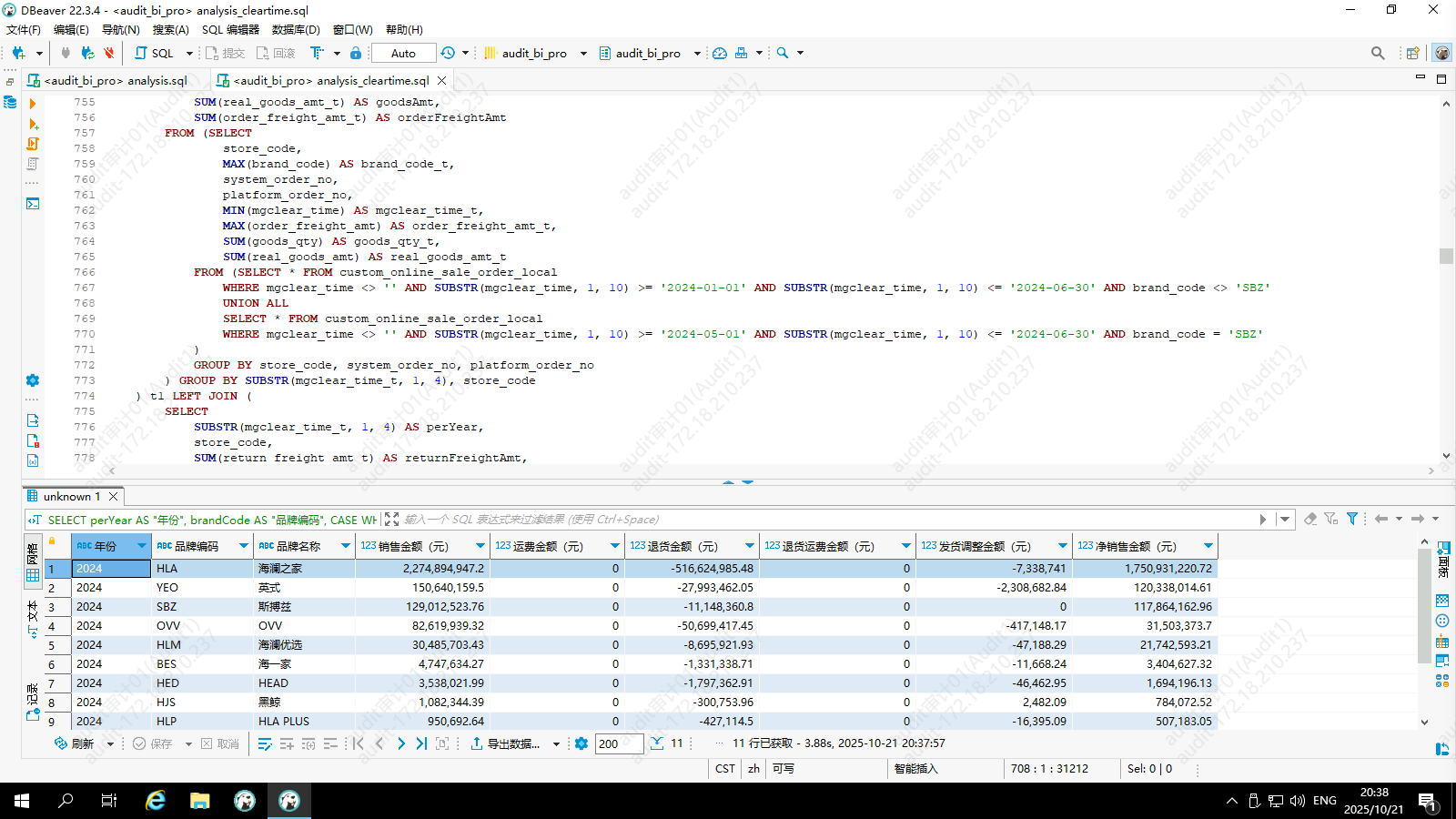The image size is (1456, 819).
Task: Expand the 品牌编码 column filter arrow
Action: pos(244,546)
